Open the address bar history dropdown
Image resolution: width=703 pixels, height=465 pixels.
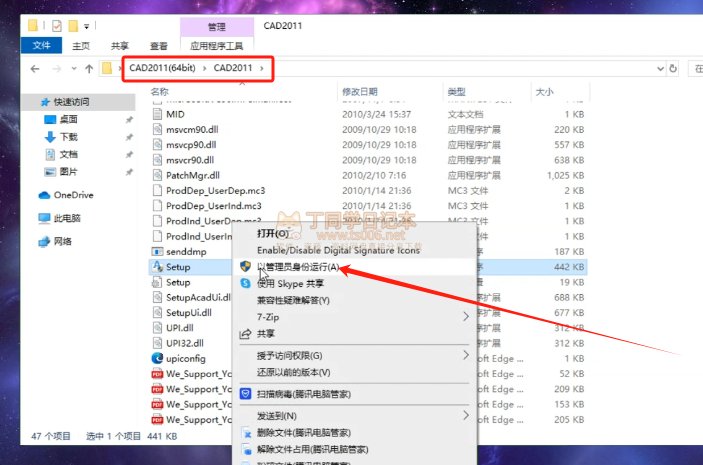660,69
